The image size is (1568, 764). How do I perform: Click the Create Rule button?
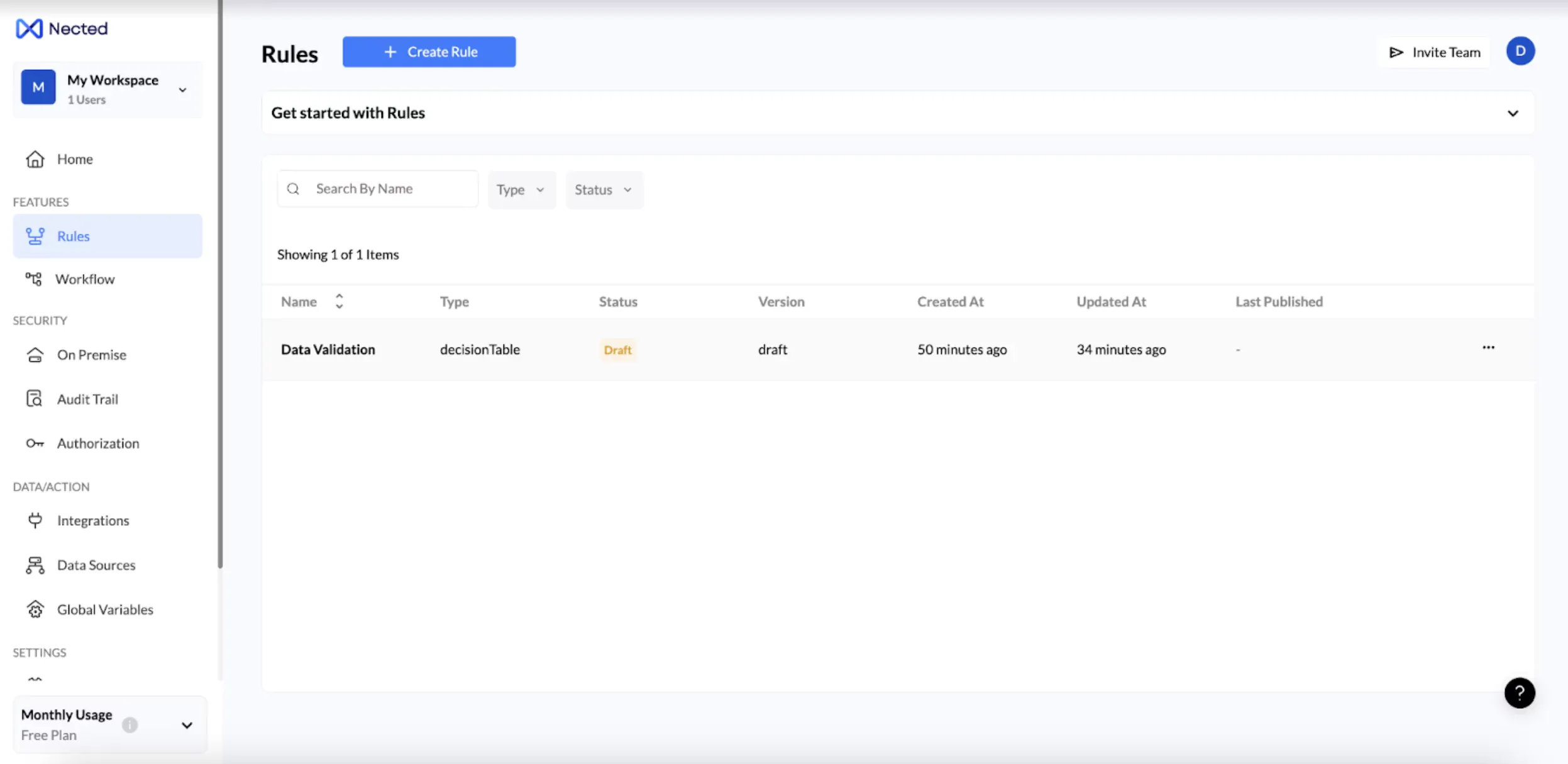tap(429, 52)
